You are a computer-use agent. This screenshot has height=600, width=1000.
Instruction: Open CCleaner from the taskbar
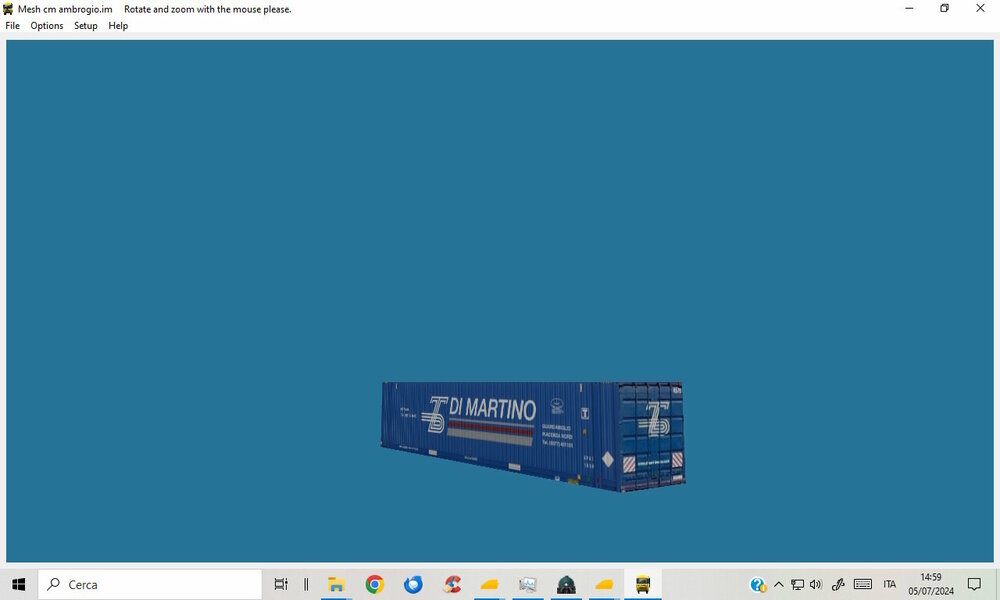click(452, 584)
